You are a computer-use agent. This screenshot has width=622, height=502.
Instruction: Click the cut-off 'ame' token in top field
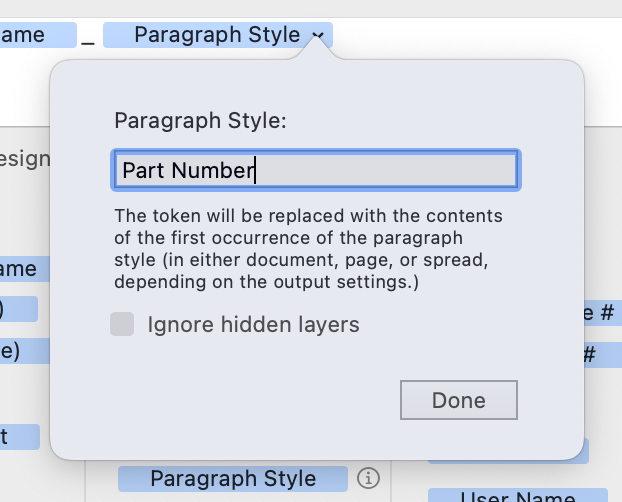click(38, 35)
